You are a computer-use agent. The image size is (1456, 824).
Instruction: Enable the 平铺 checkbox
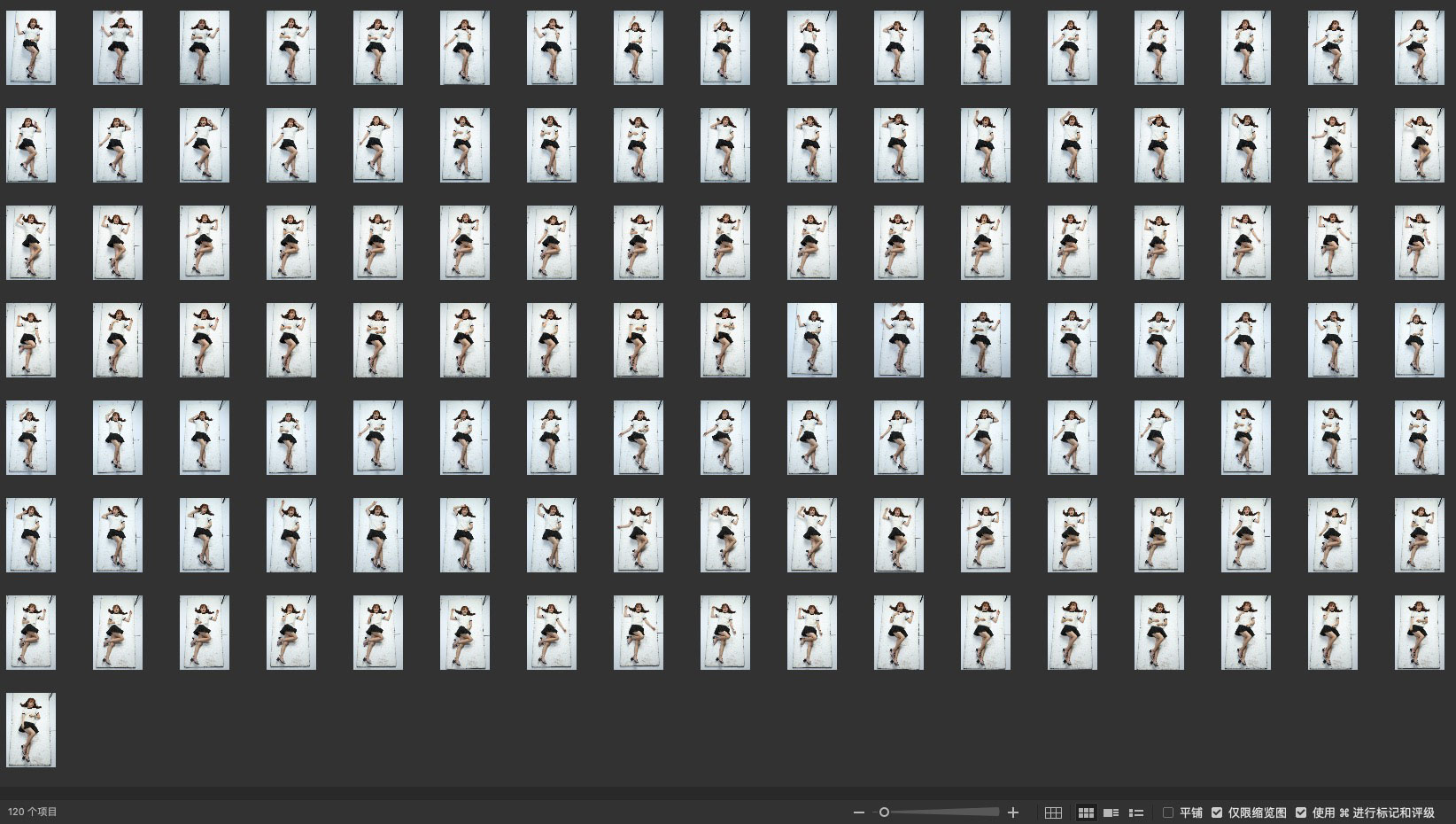click(1168, 812)
